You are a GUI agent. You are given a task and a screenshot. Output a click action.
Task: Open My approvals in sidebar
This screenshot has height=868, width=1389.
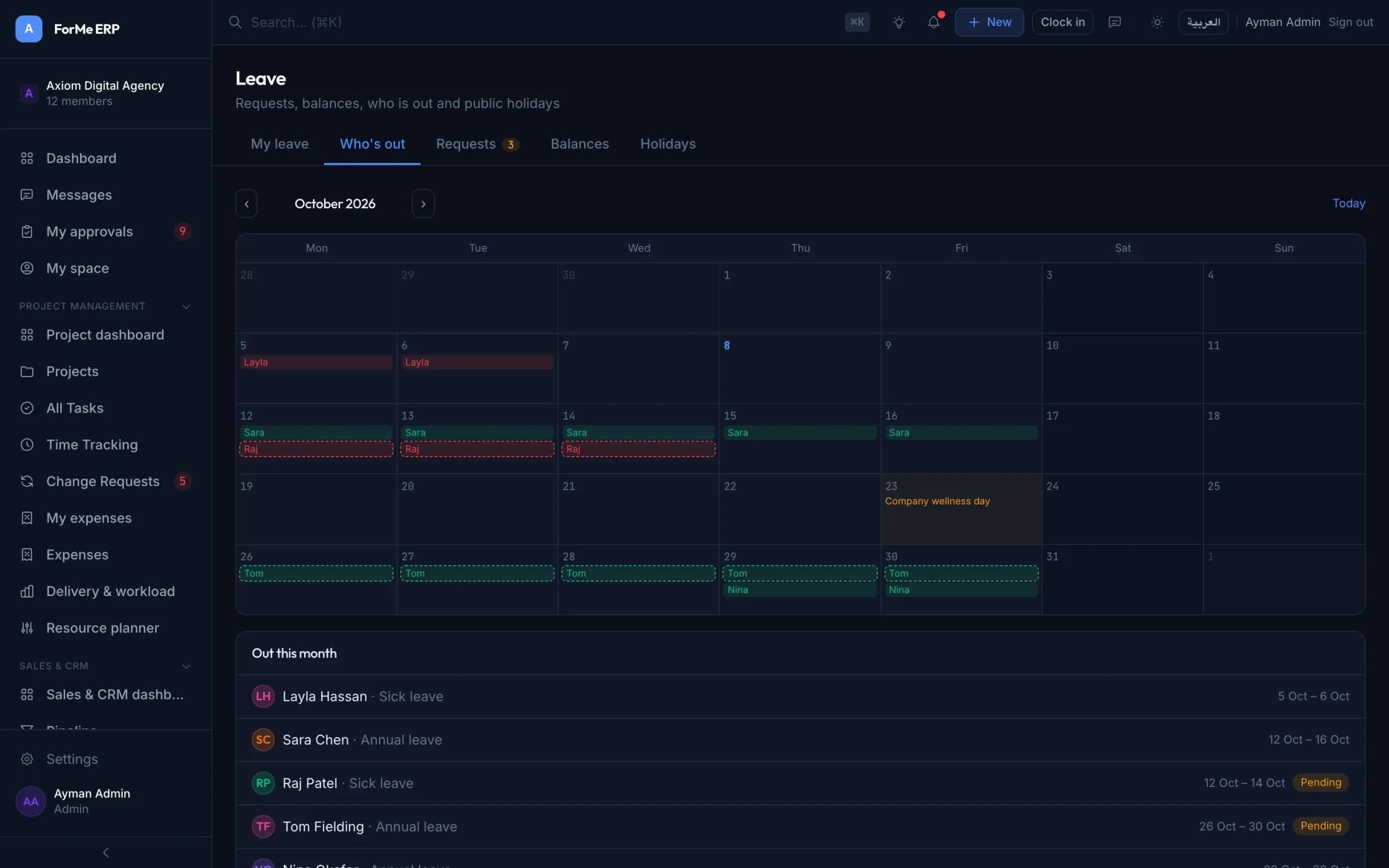pos(105,231)
